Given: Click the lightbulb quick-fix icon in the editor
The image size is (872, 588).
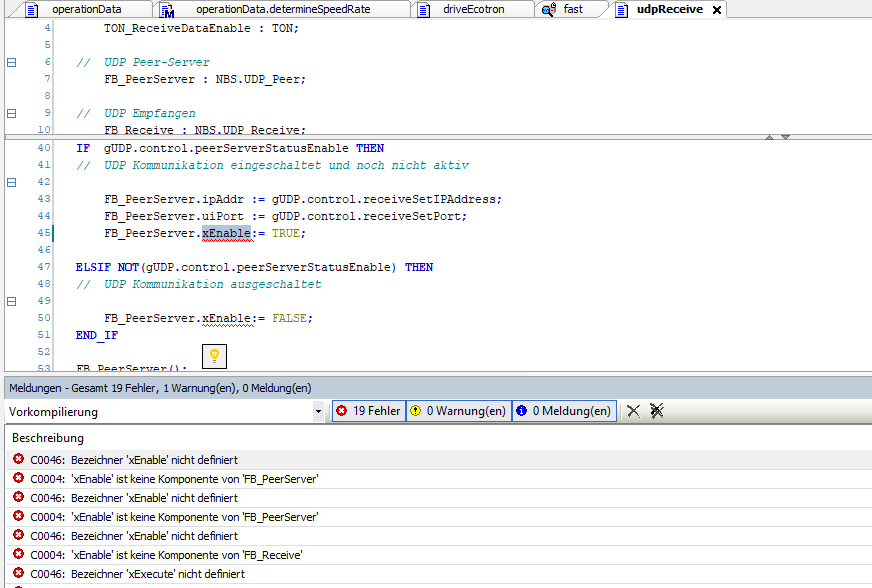Looking at the screenshot, I should 214,356.
